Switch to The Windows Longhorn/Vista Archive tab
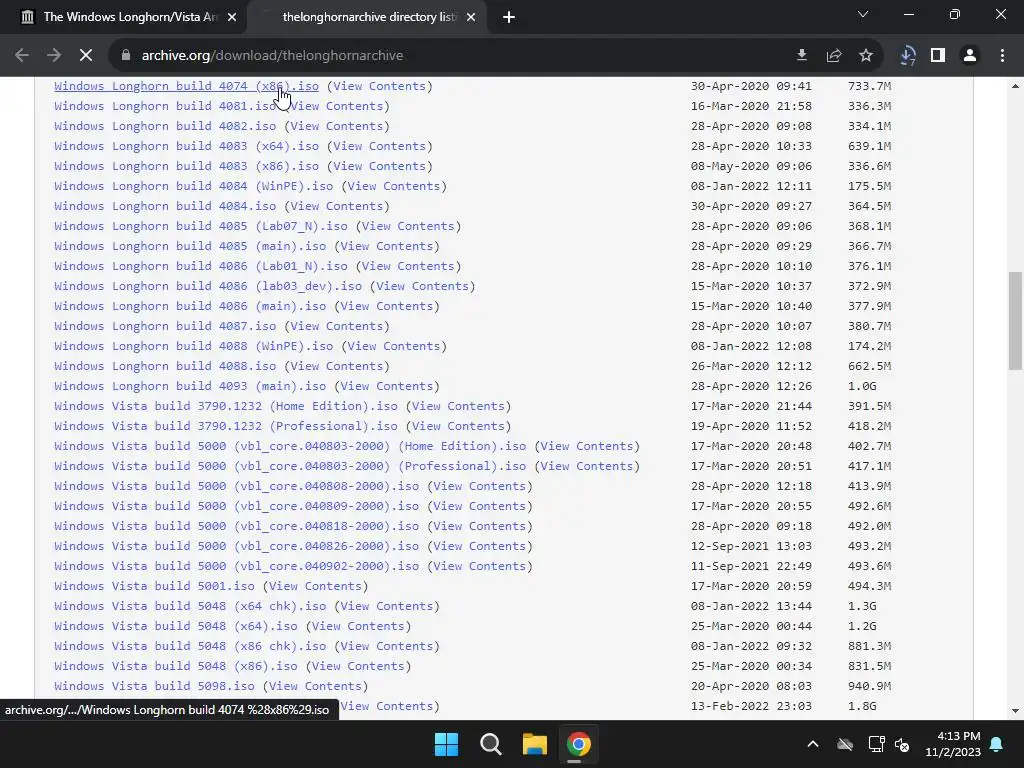Image resolution: width=1024 pixels, height=768 pixels. click(x=123, y=18)
